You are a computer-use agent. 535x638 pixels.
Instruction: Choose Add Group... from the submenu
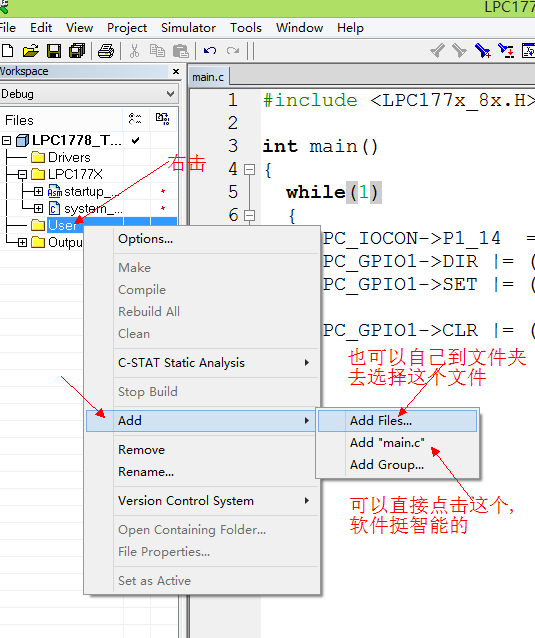coord(397,464)
